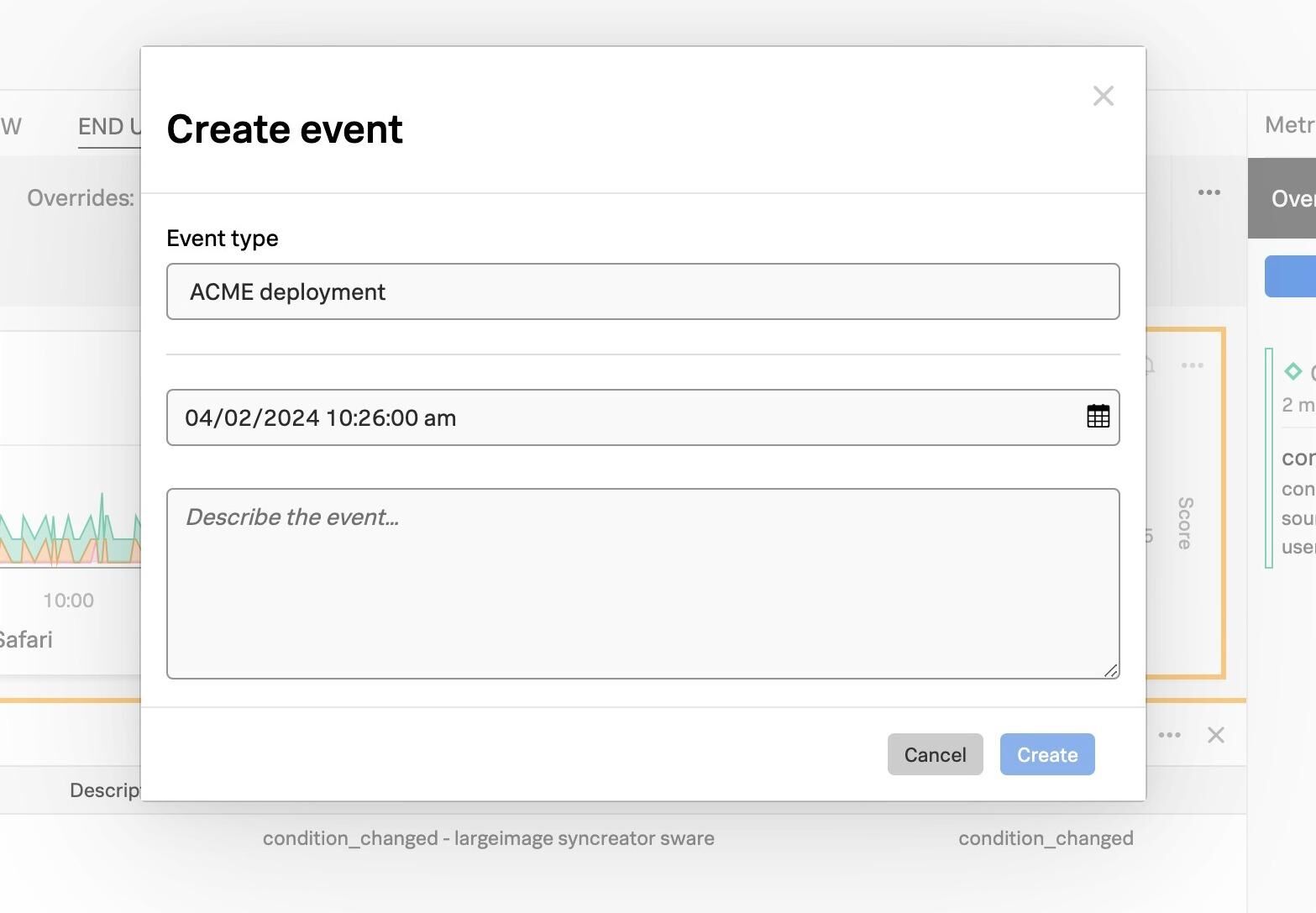Focus the Describe the event text area
The image size is (1316, 913).
pos(642,584)
